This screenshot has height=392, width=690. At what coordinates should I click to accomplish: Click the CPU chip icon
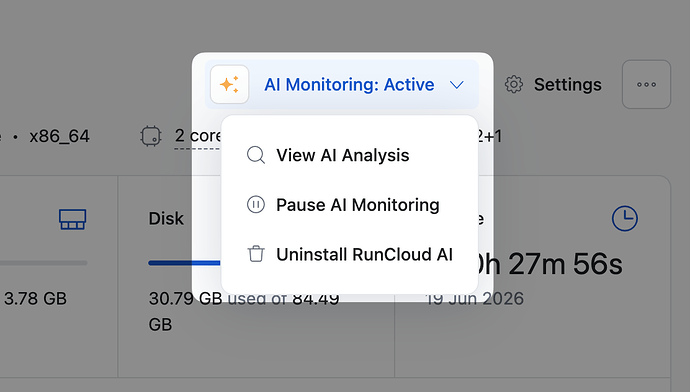(x=151, y=136)
